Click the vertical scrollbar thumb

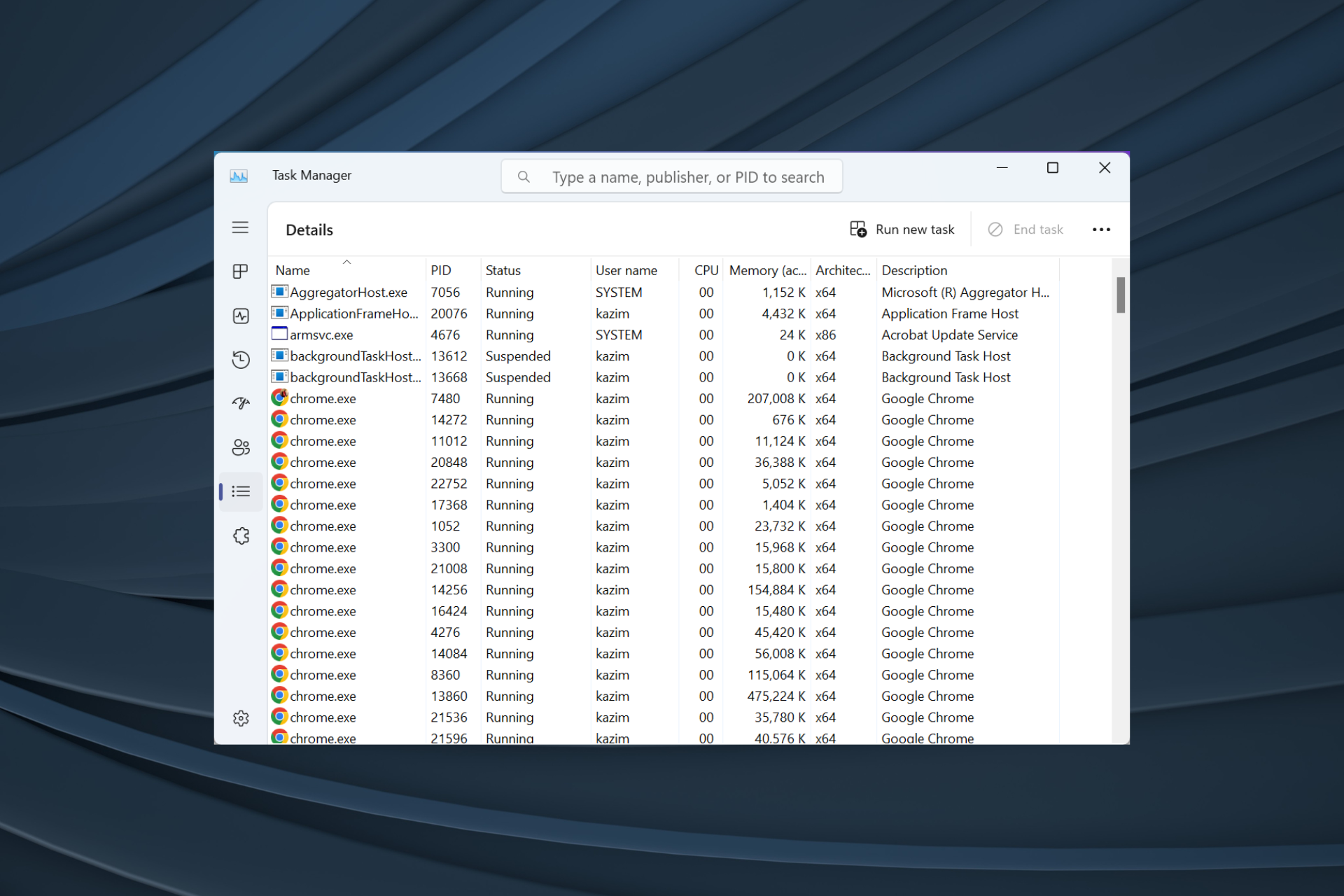[x=1121, y=295]
